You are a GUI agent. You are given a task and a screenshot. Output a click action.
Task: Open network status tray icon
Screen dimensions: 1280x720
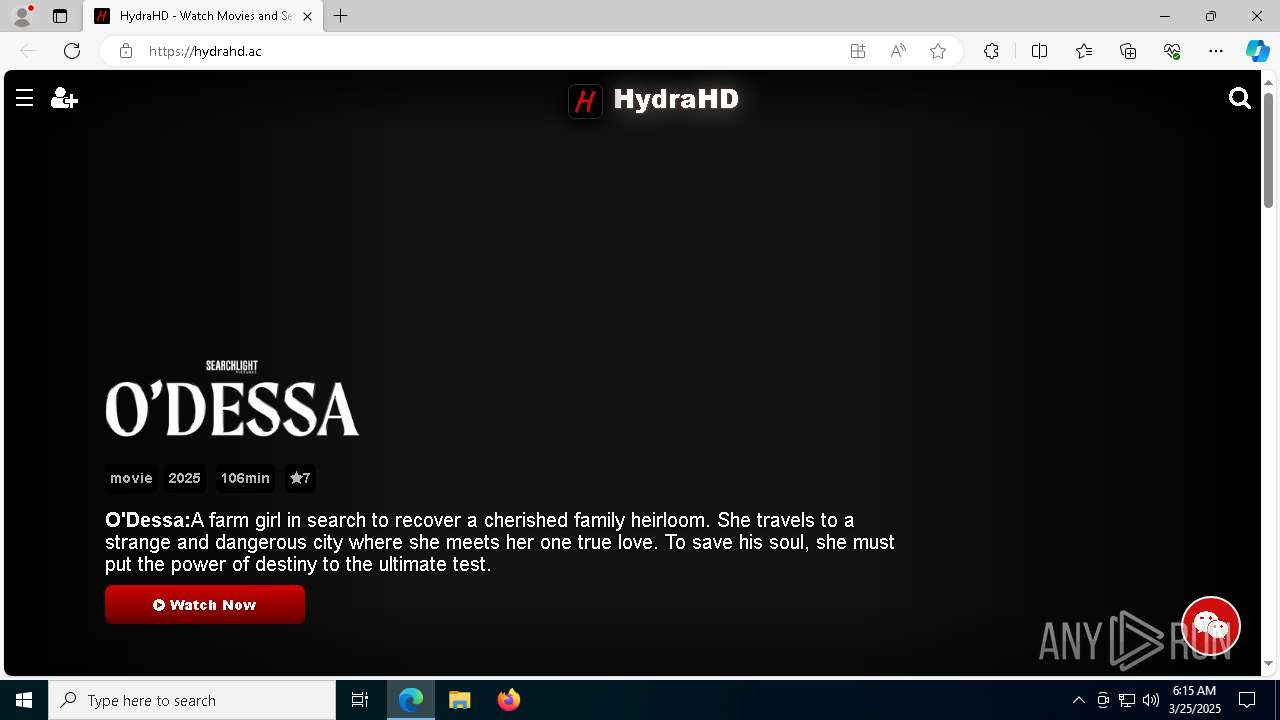click(x=1127, y=700)
